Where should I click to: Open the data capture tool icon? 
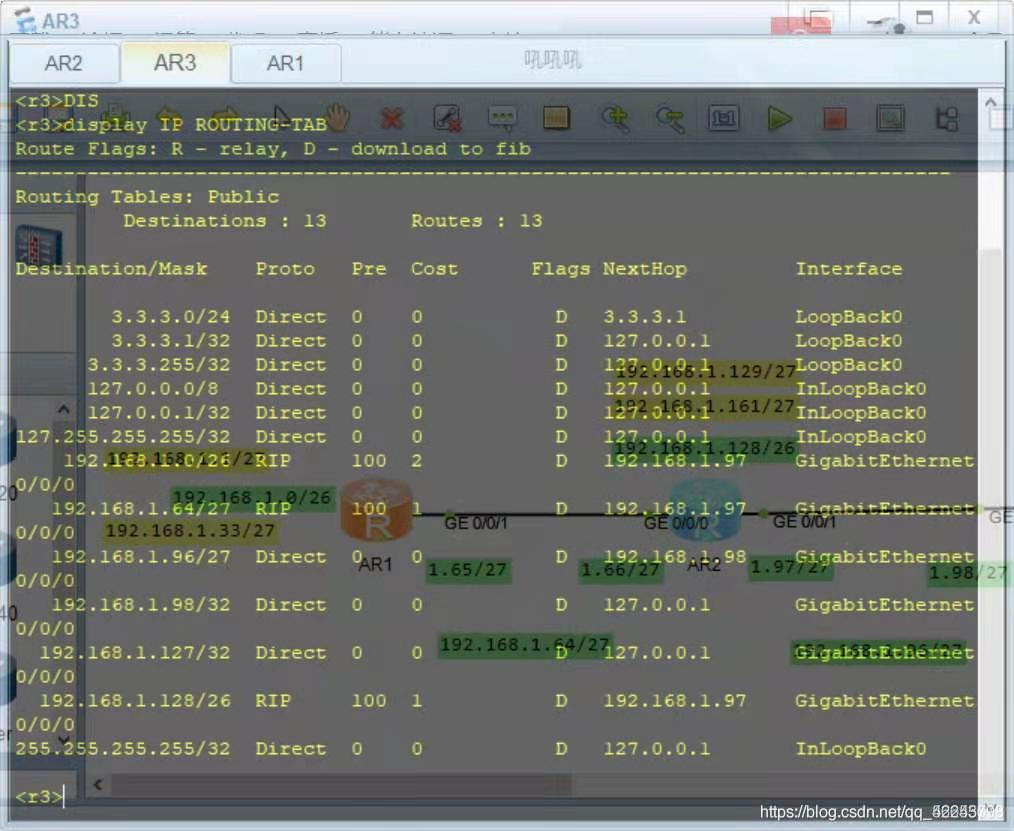(x=890, y=118)
